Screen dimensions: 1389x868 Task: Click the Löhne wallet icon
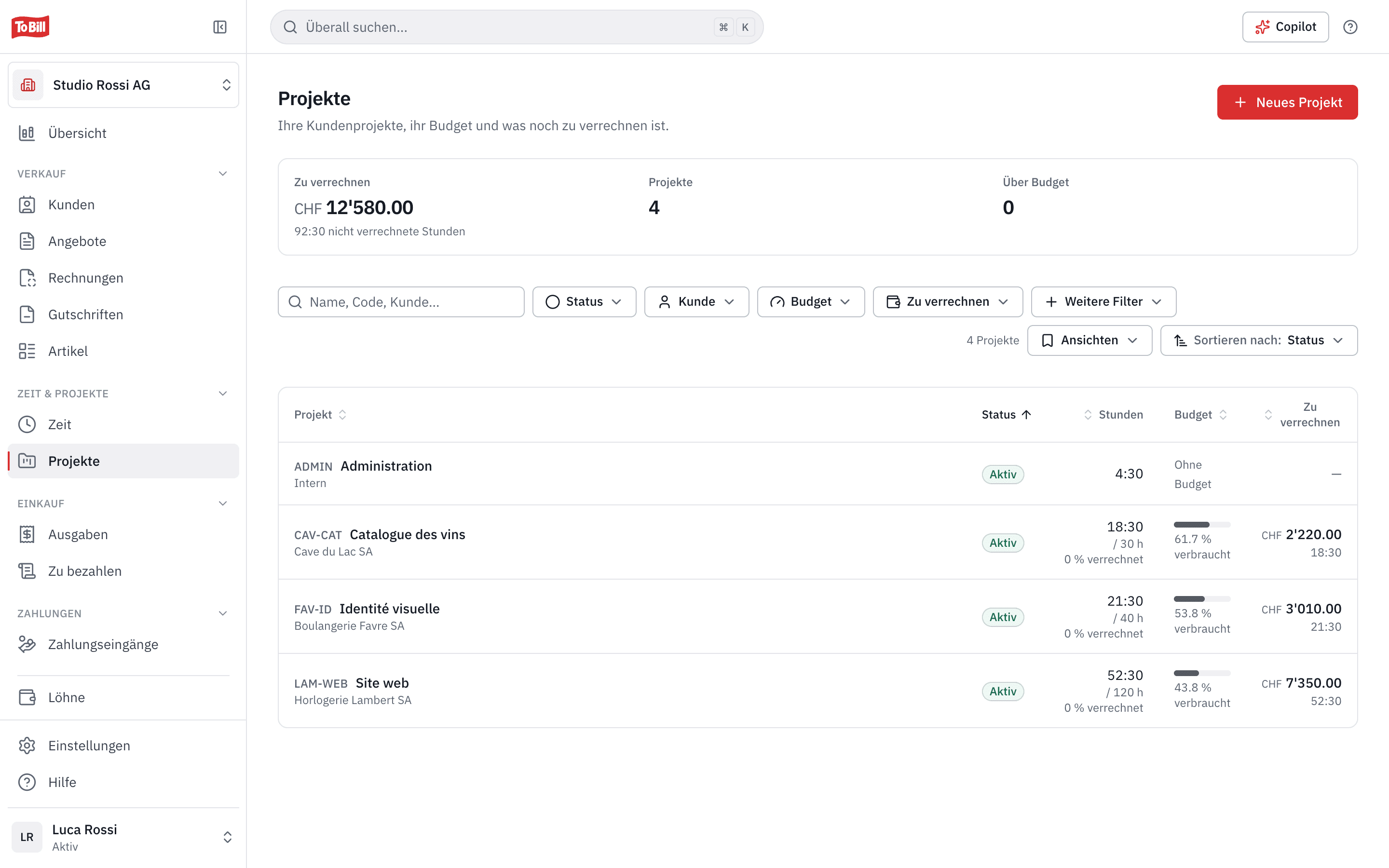pos(27,697)
